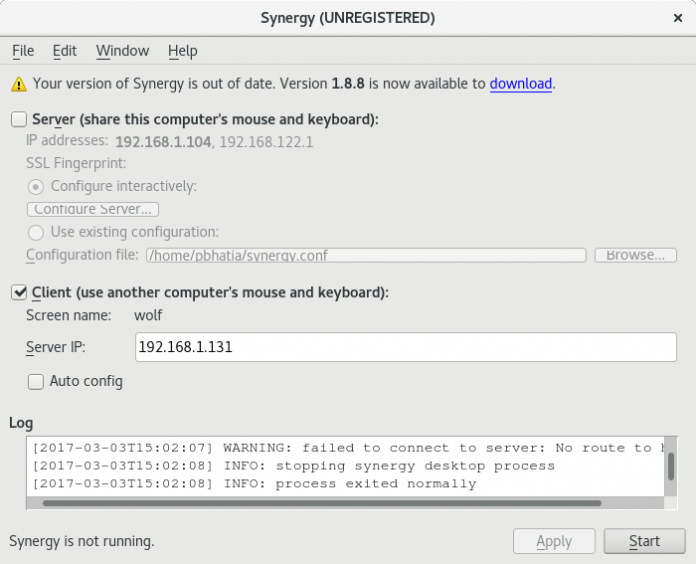Click the log's horizontal scrollbar
This screenshot has height=564, width=696.
click(345, 503)
